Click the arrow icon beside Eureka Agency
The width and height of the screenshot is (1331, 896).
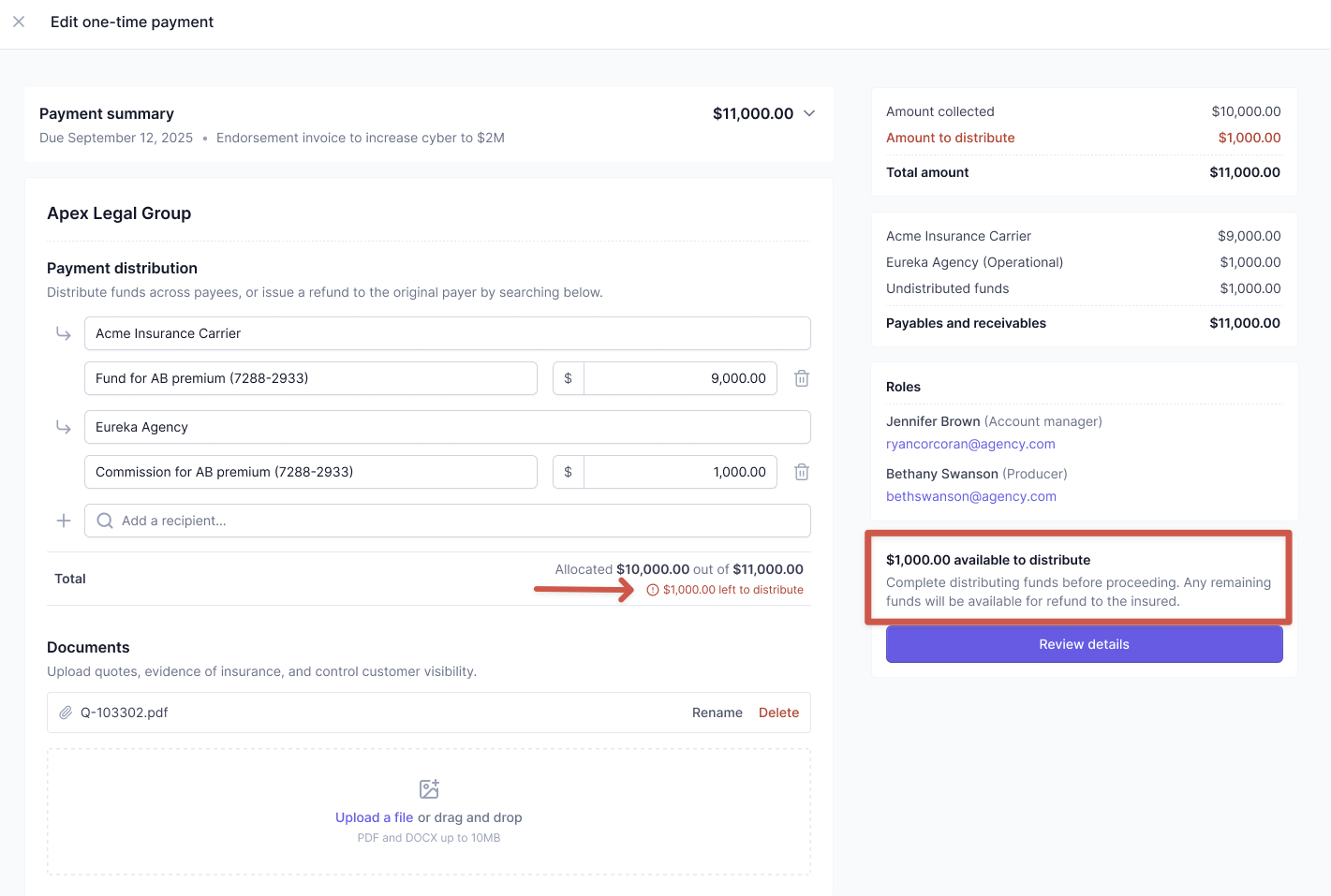(x=64, y=427)
